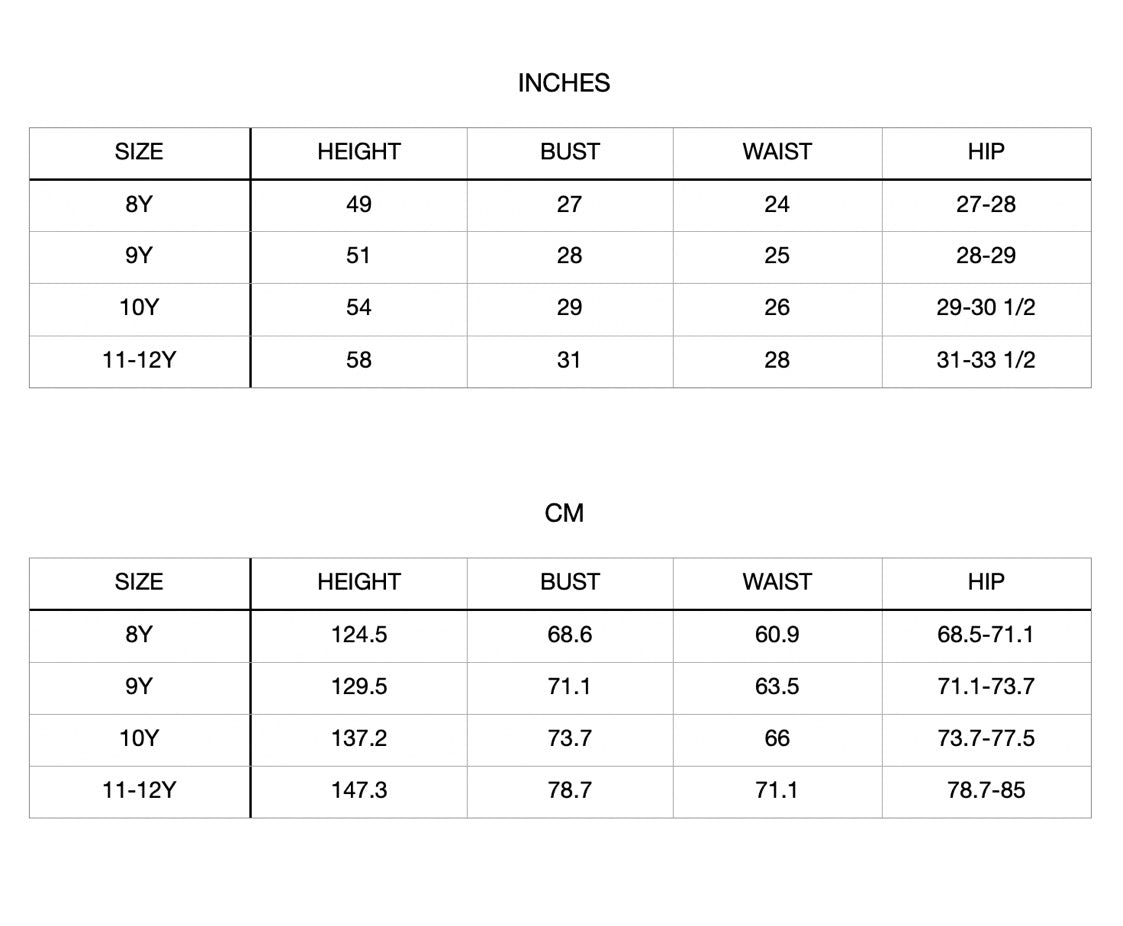Click the hip value 29-30 1/2
Image resolution: width=1123 pixels, height=926 pixels.
pos(986,308)
